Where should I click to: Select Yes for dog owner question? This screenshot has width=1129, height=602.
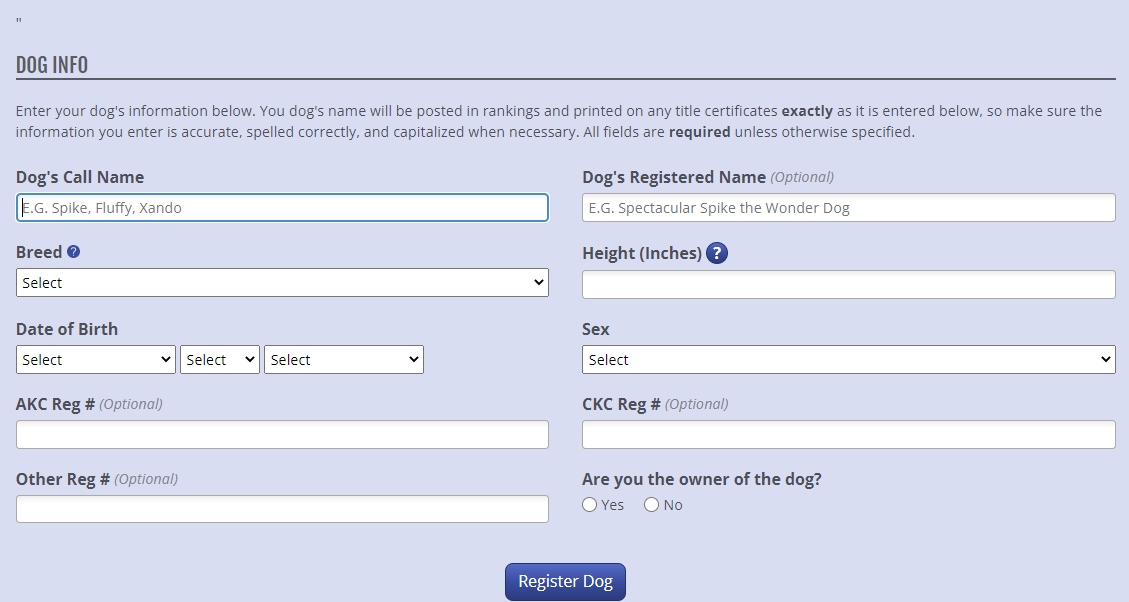[x=590, y=505]
